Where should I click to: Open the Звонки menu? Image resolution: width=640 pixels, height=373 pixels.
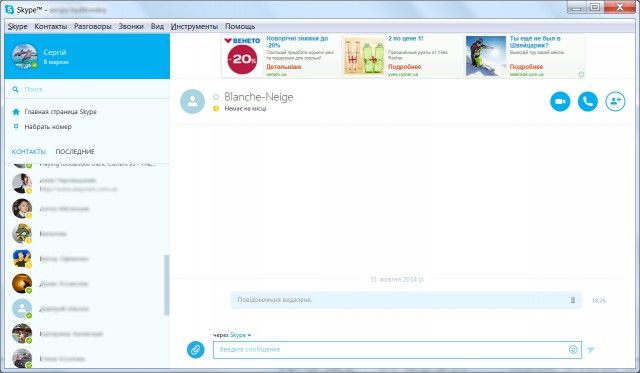pos(131,26)
